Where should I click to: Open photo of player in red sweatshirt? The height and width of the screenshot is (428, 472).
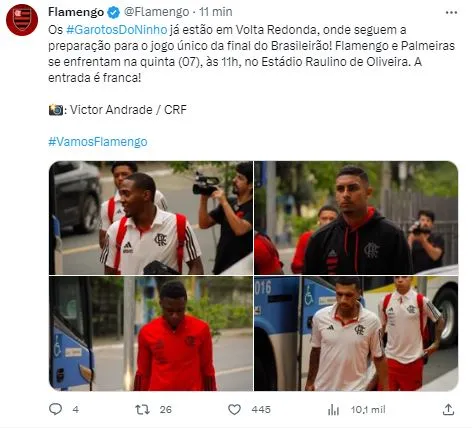click(x=151, y=333)
